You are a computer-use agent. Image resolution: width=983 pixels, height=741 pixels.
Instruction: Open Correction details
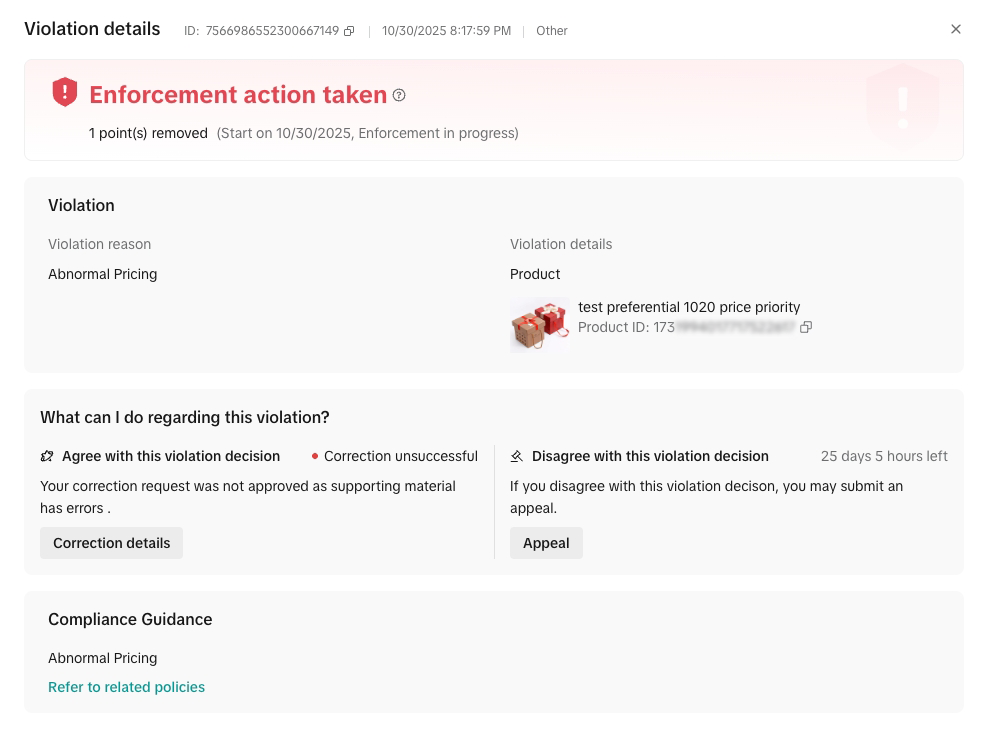point(112,543)
